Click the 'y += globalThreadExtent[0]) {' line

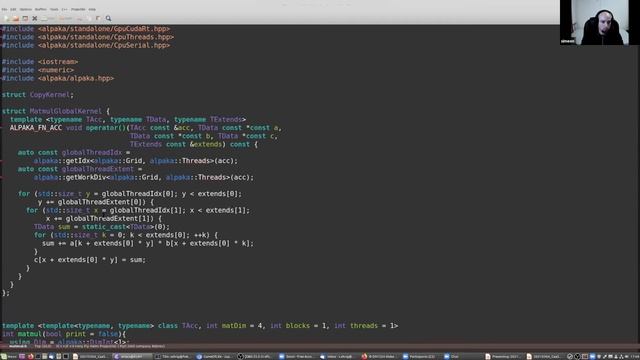click(96, 202)
